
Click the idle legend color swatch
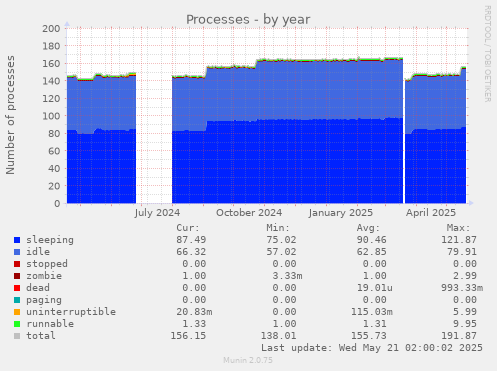click(17, 252)
